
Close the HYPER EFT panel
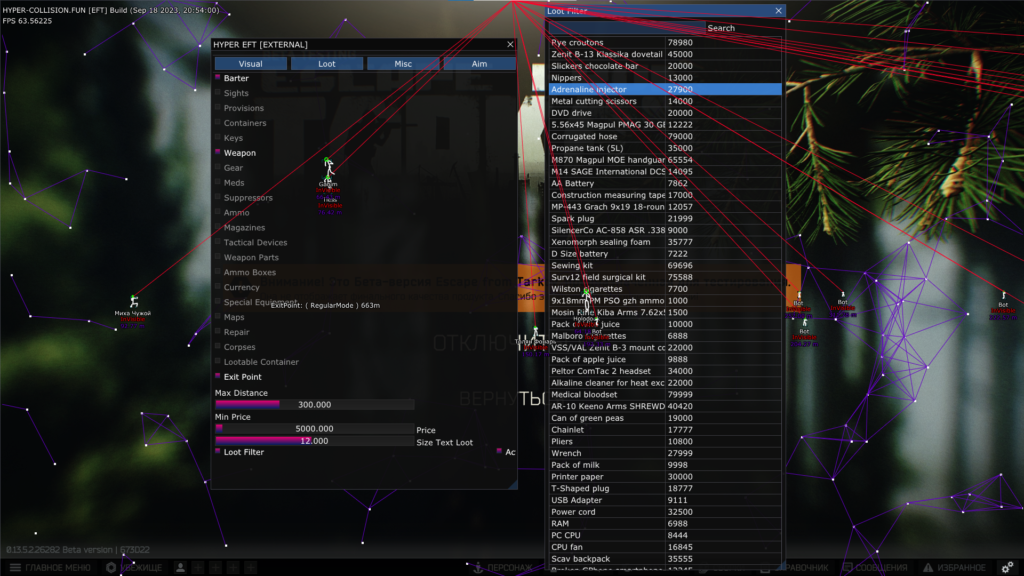pyautogui.click(x=510, y=45)
